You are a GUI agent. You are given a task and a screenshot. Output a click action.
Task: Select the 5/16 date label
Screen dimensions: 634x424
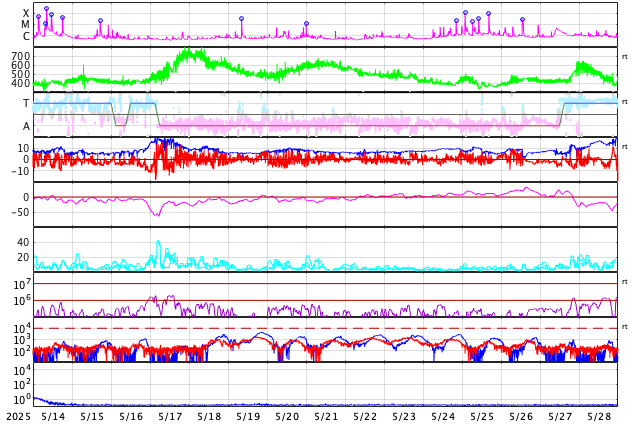point(131,416)
